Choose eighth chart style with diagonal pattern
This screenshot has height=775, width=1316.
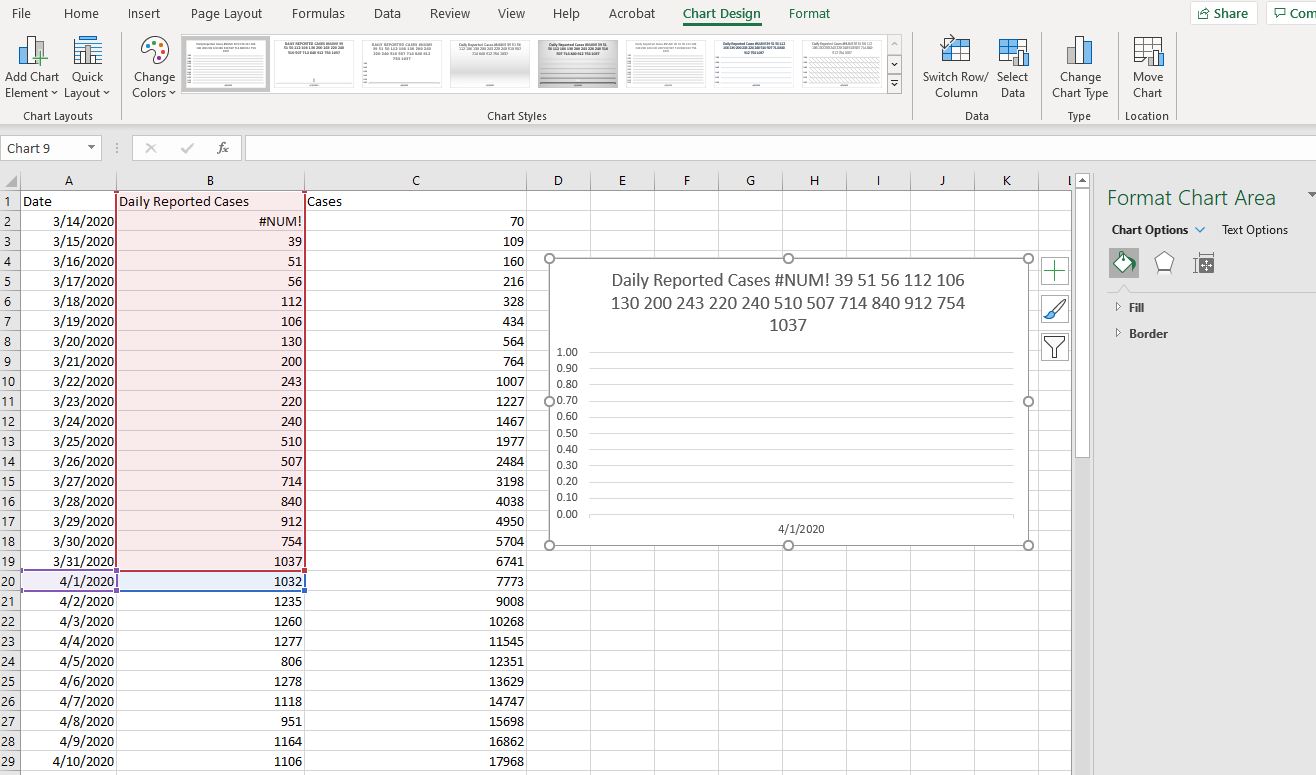point(842,64)
